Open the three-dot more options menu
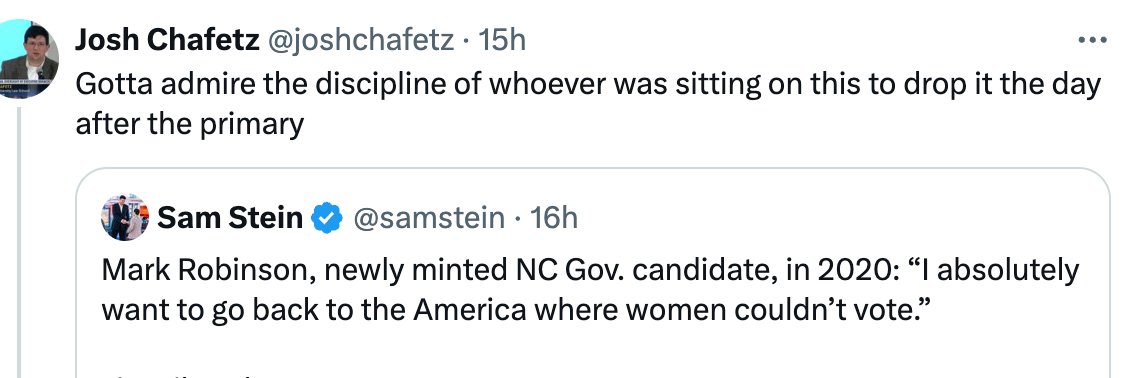 (1091, 41)
